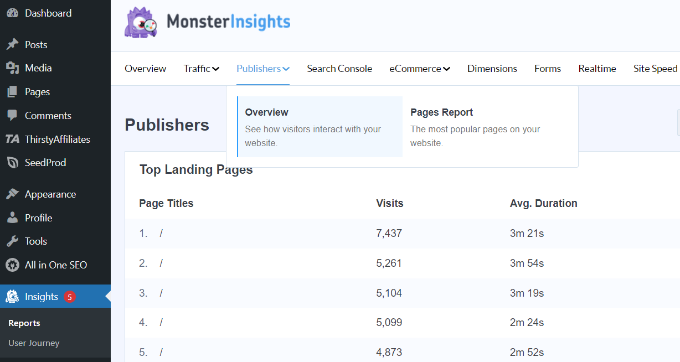Click the Page Titles column header
The height and width of the screenshot is (362, 680).
(166, 203)
